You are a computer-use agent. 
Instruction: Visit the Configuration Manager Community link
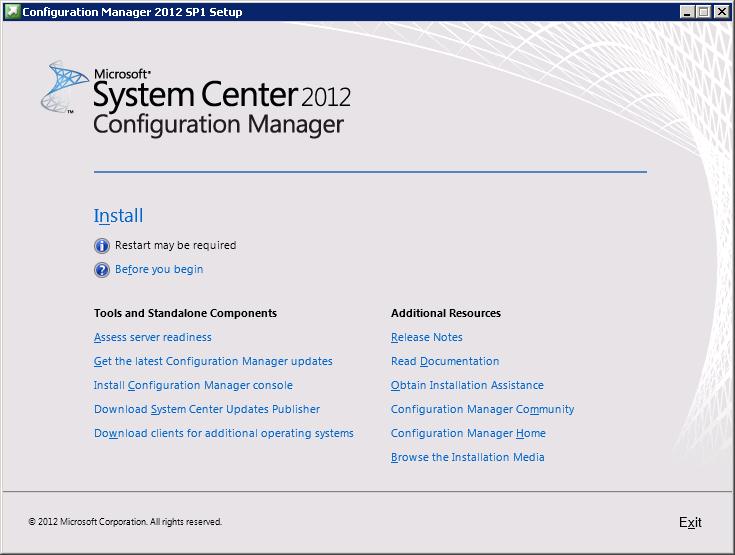482,409
